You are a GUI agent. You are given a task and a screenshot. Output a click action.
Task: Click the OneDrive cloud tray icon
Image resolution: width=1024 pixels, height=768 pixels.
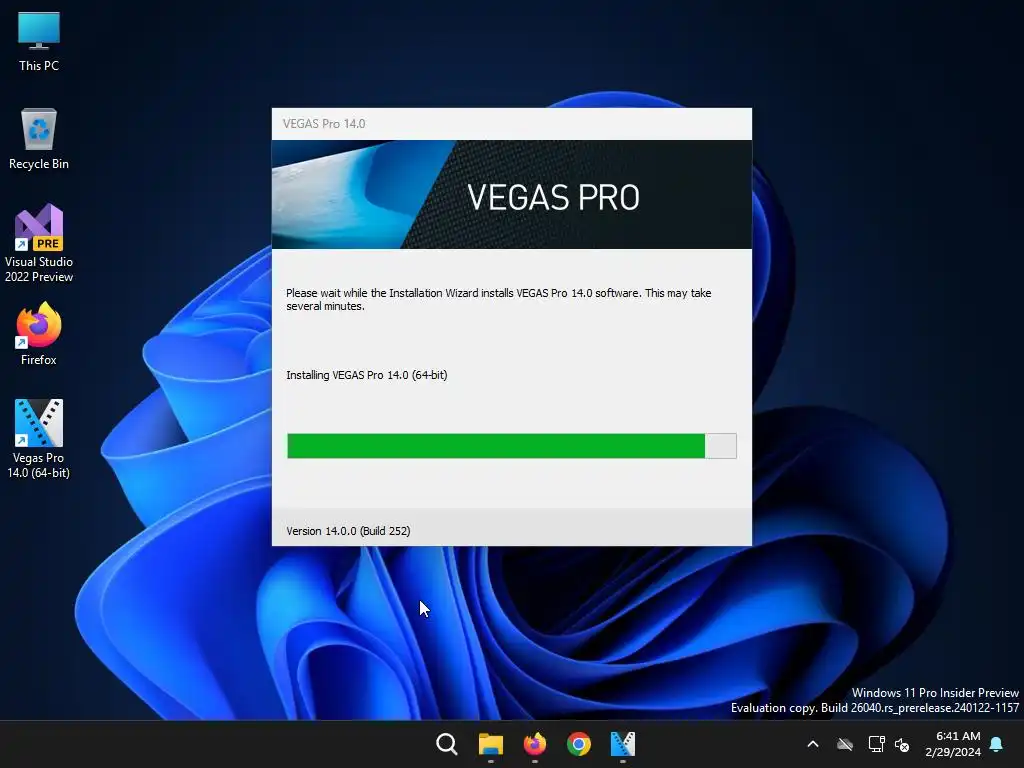pos(845,744)
